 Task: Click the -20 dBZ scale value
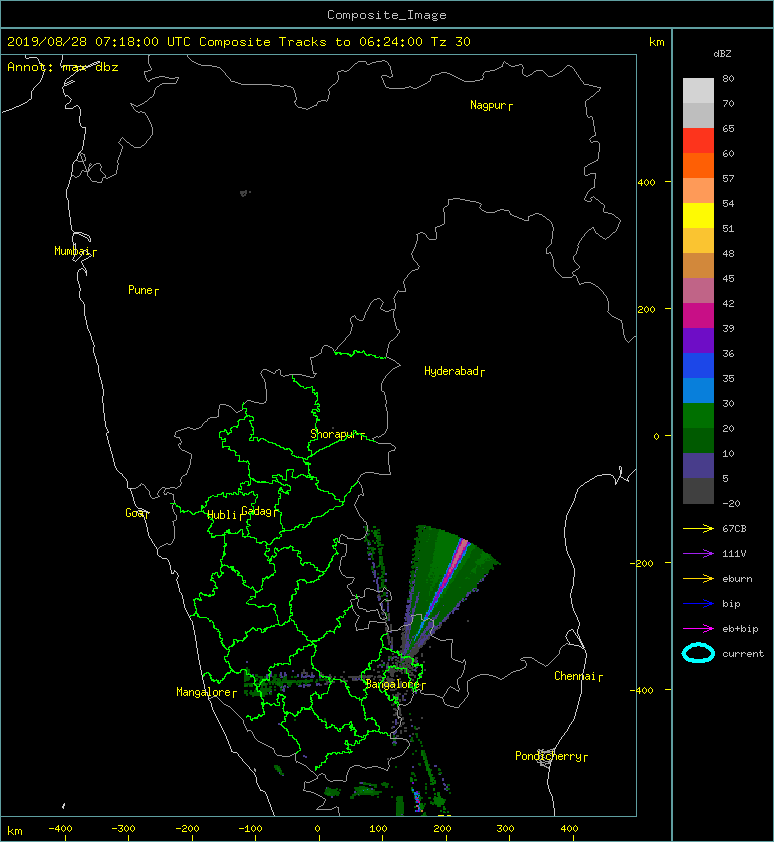(731, 504)
